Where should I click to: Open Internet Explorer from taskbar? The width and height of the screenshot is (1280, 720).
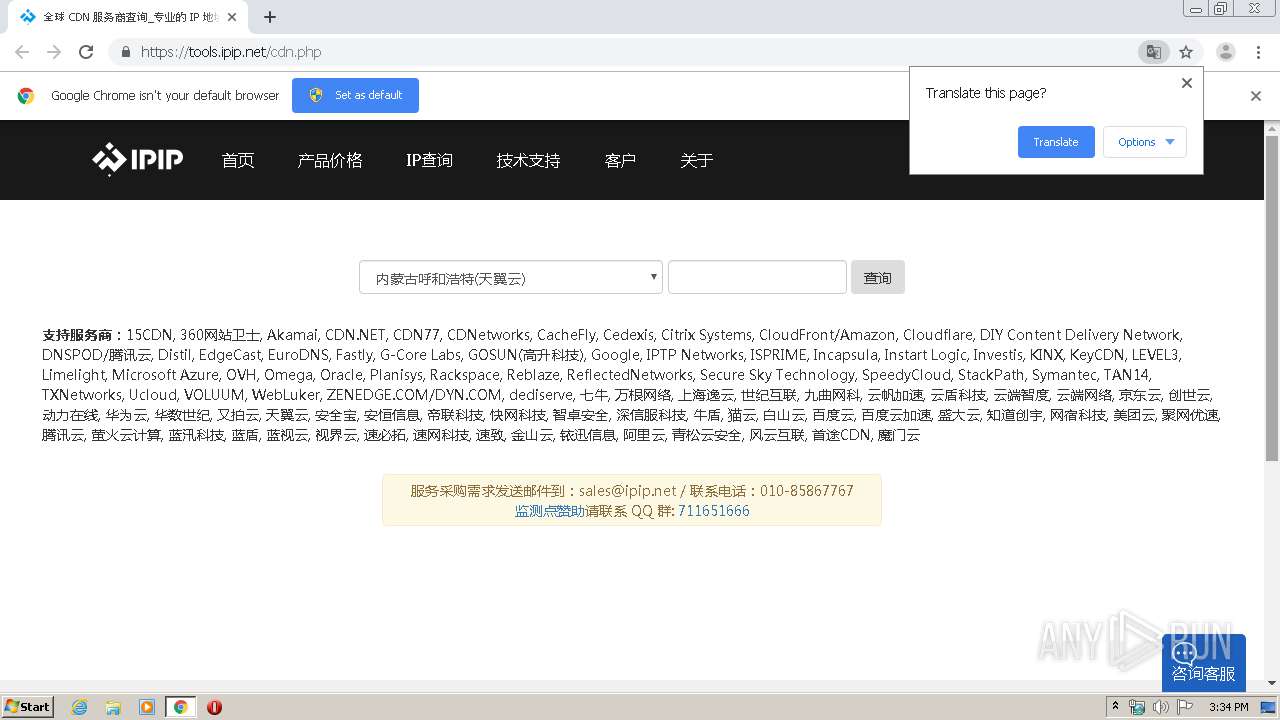click(x=80, y=707)
